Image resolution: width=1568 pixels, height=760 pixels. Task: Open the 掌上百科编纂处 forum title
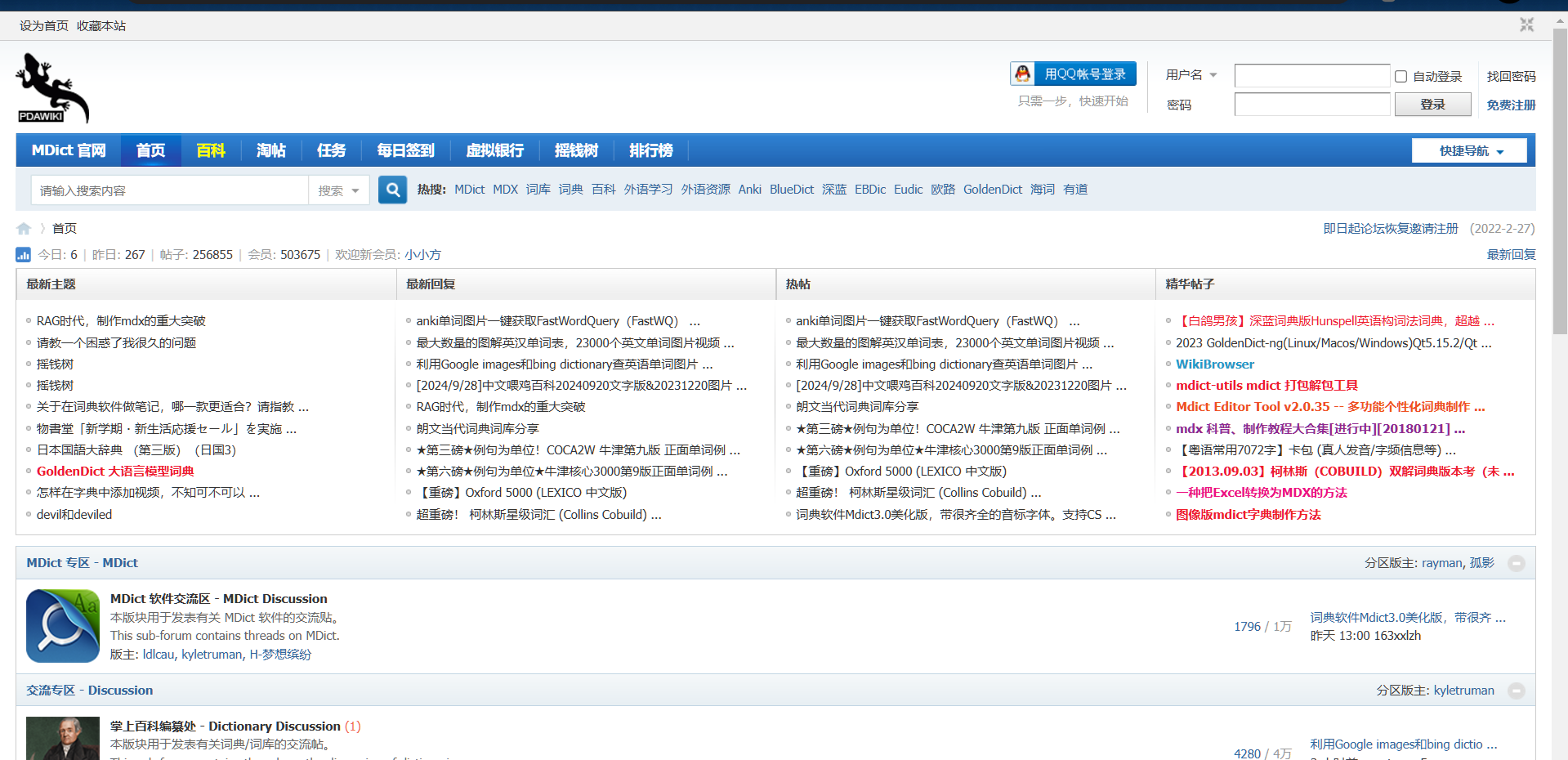pos(225,726)
